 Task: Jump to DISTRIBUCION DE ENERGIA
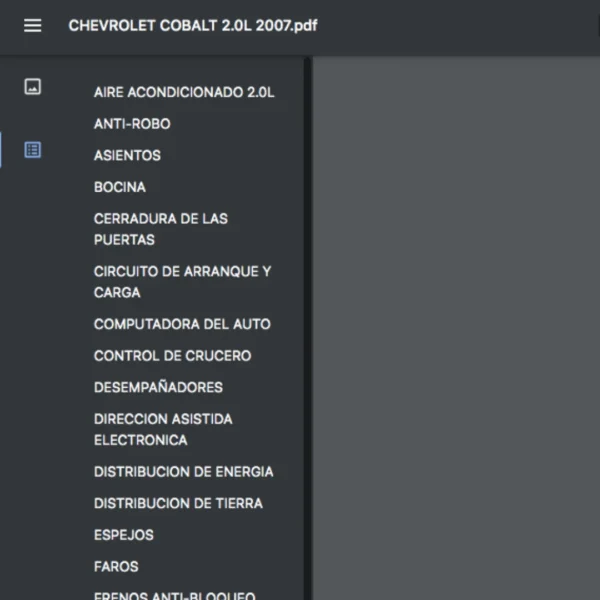183,471
